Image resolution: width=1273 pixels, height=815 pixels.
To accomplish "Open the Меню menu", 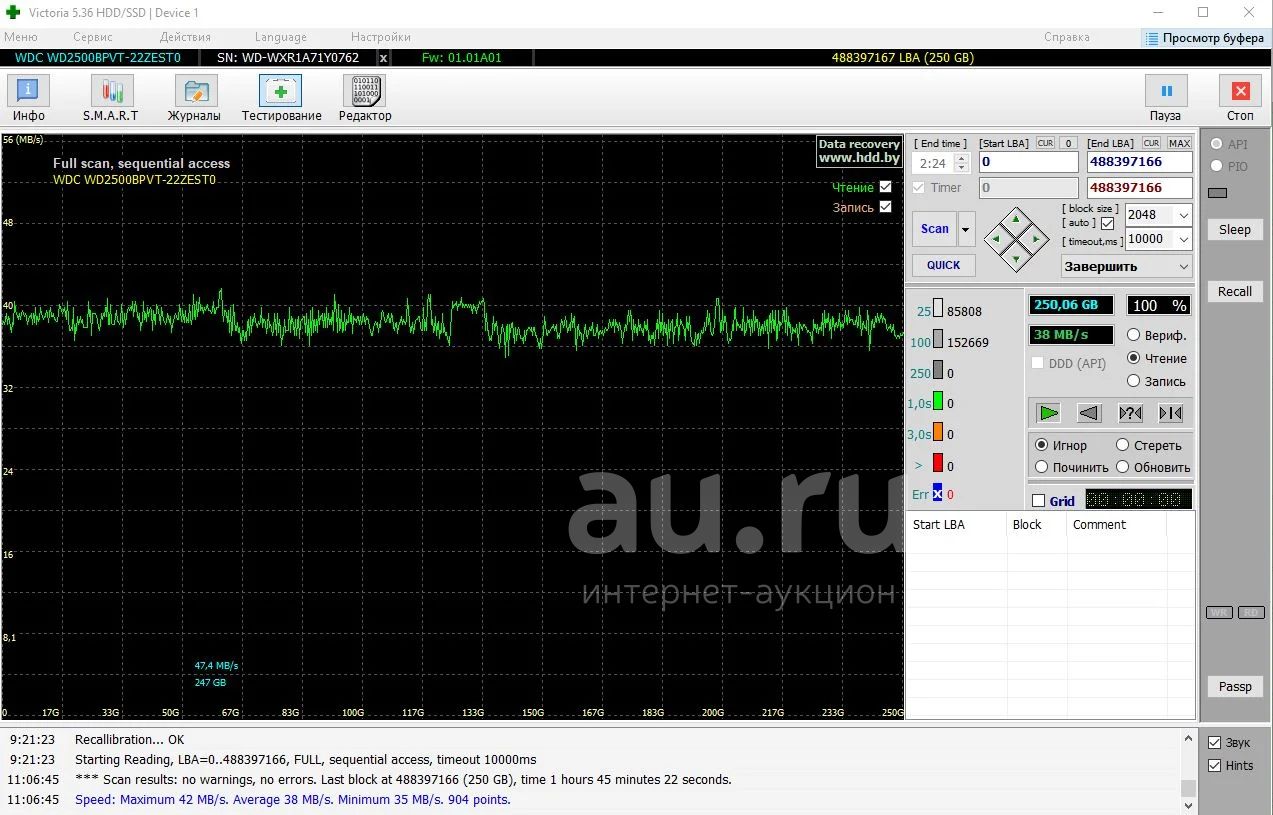I will pyautogui.click(x=21, y=37).
